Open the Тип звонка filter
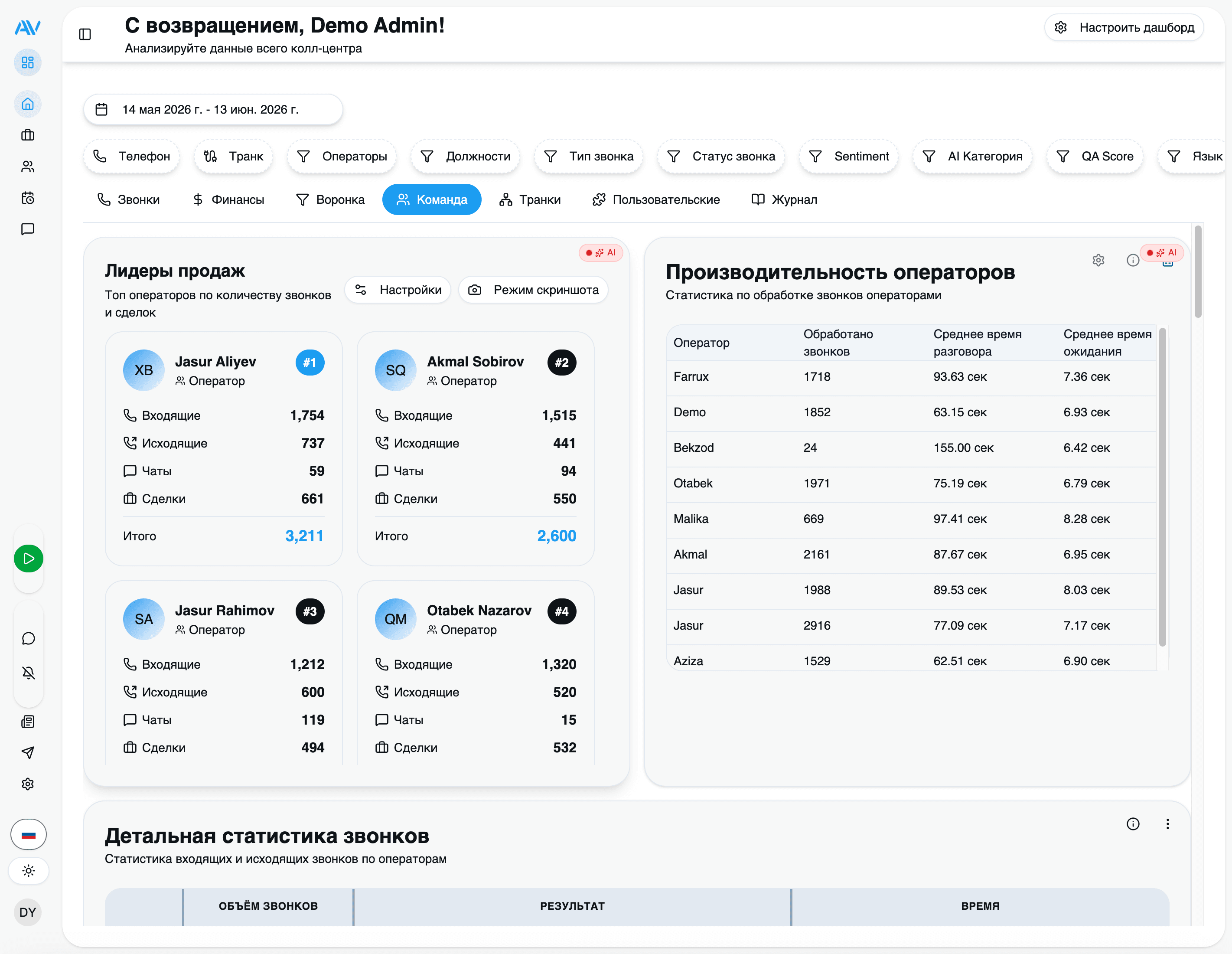This screenshot has width=1232, height=954. coord(588,156)
